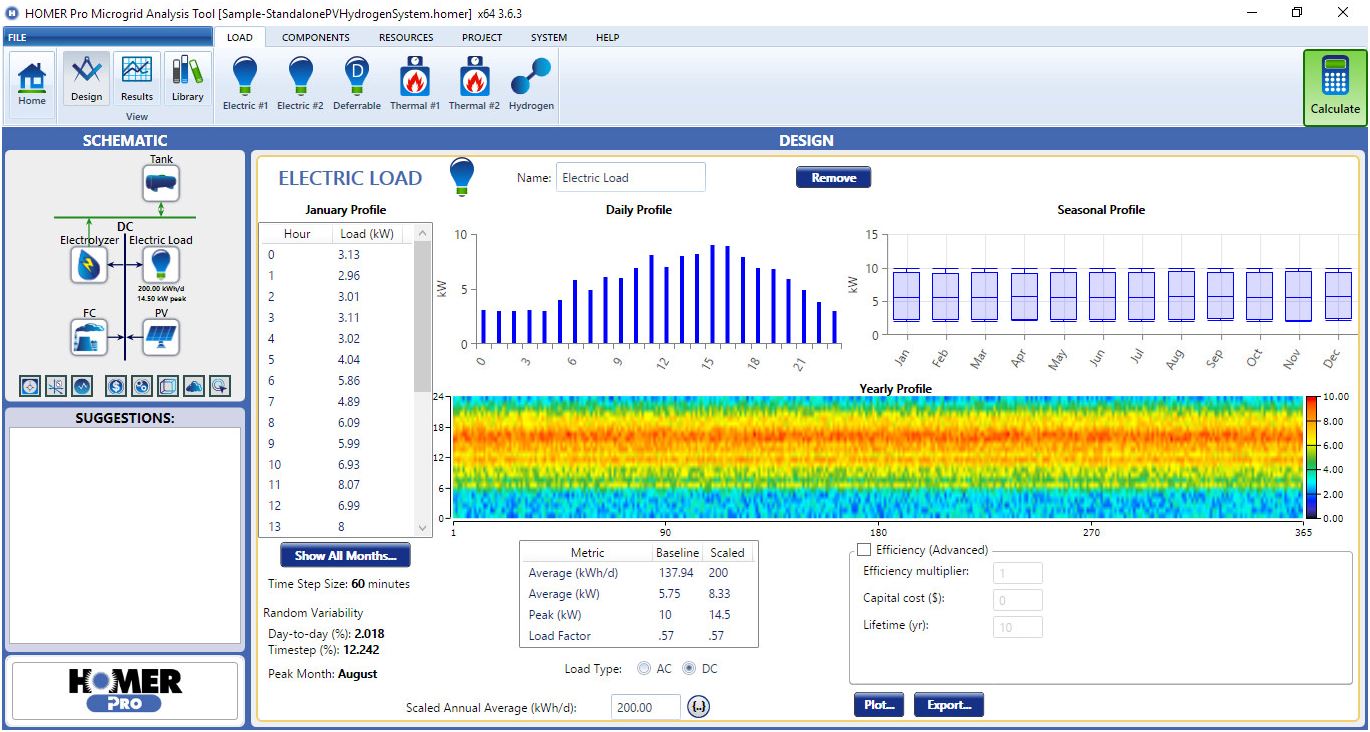The image size is (1370, 732).
Task: Open the COMPONENTS ribbon tab
Action: 315,37
